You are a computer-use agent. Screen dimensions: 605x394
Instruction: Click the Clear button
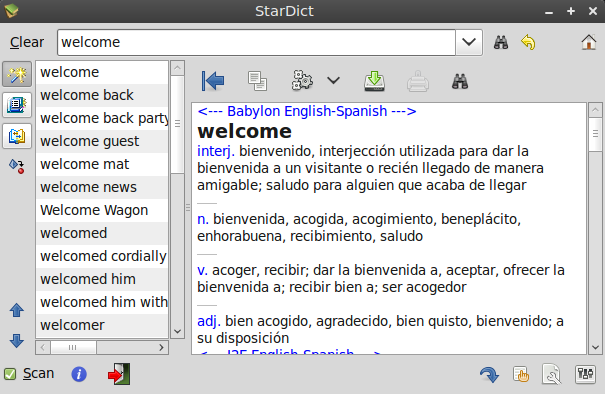(x=27, y=42)
